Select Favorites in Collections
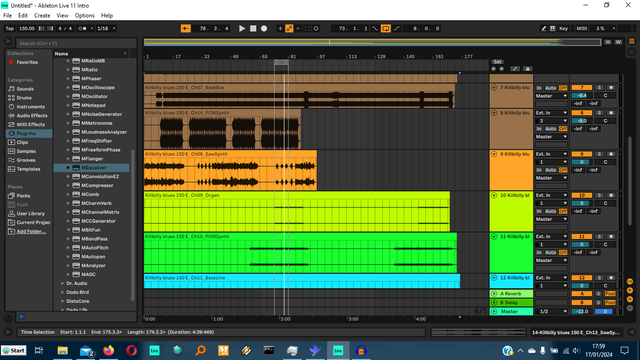The width and height of the screenshot is (640, 360). (27, 62)
